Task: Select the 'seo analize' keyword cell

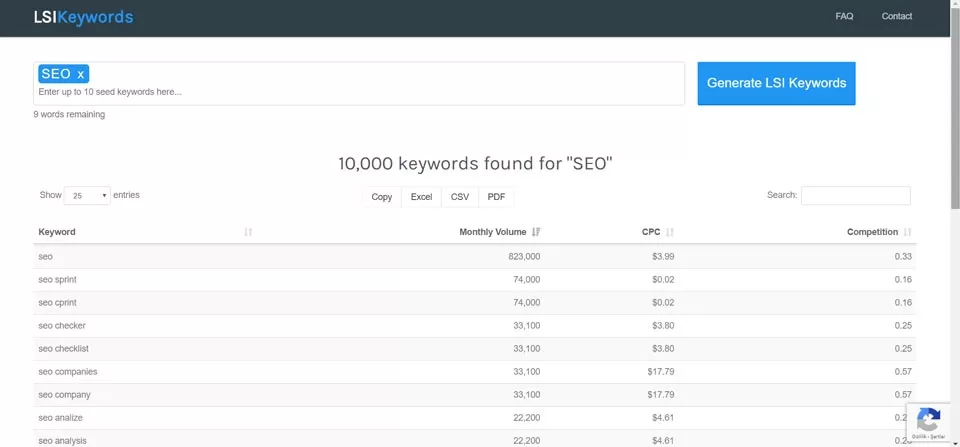Action: point(60,418)
